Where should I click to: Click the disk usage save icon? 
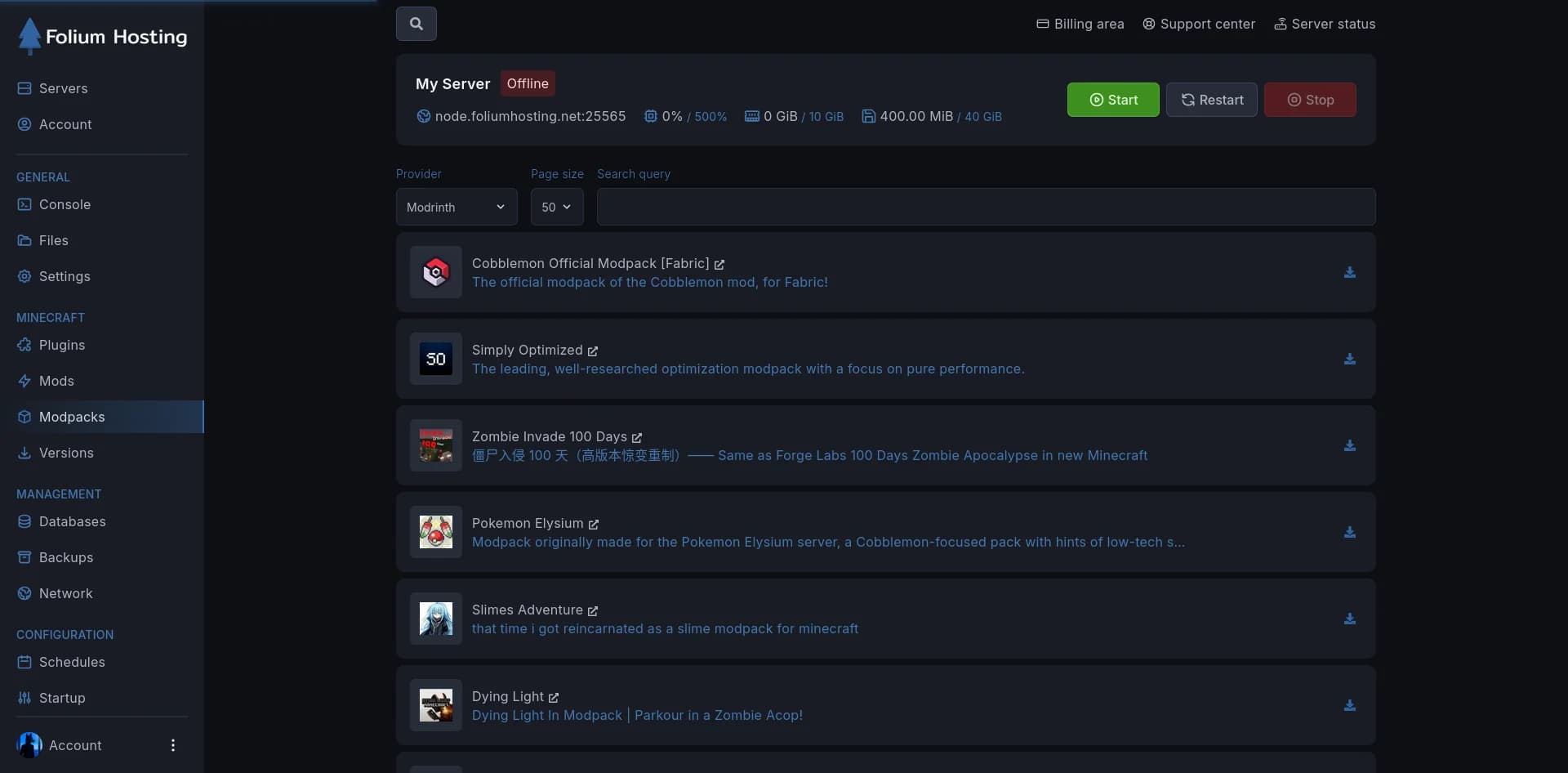868,116
